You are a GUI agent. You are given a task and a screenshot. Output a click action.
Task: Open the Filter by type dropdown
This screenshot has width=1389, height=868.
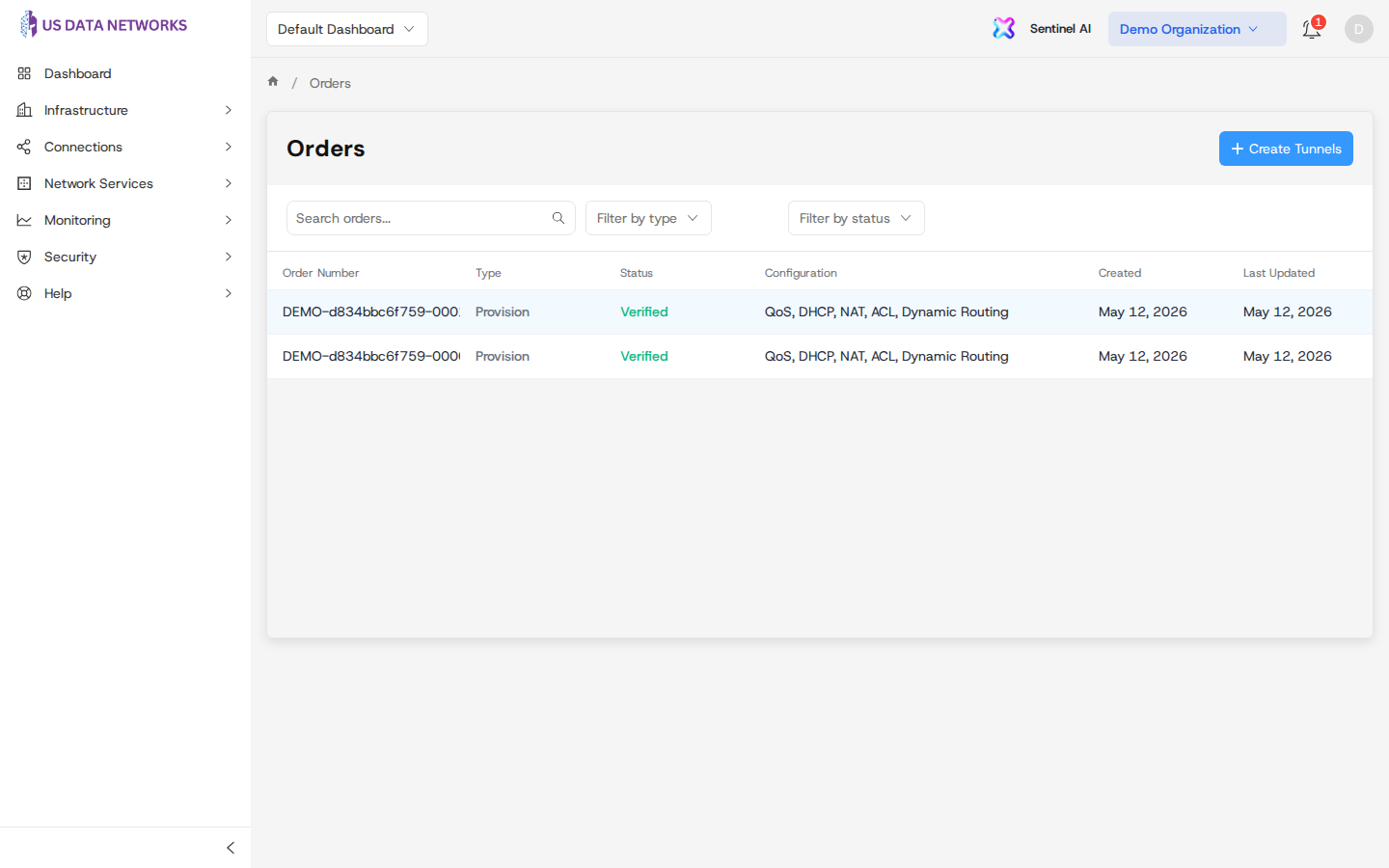[x=648, y=218]
